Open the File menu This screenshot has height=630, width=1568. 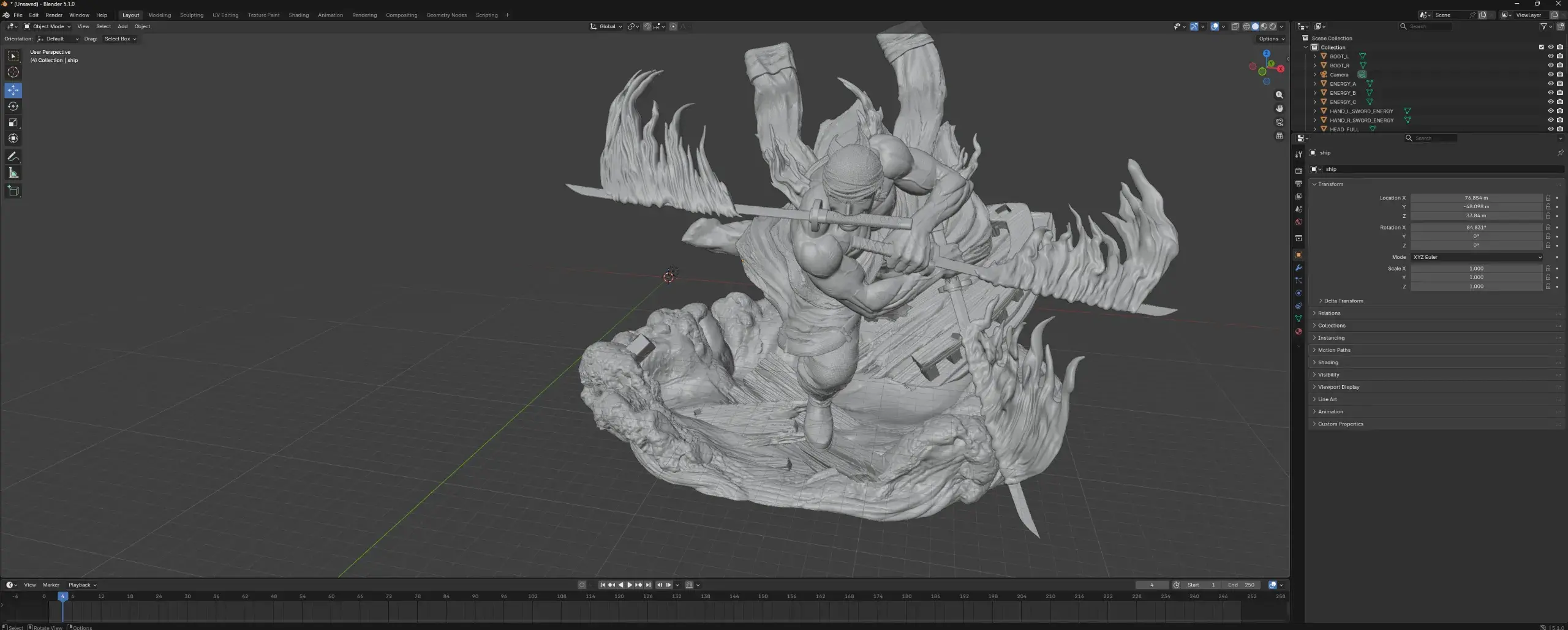pyautogui.click(x=18, y=15)
